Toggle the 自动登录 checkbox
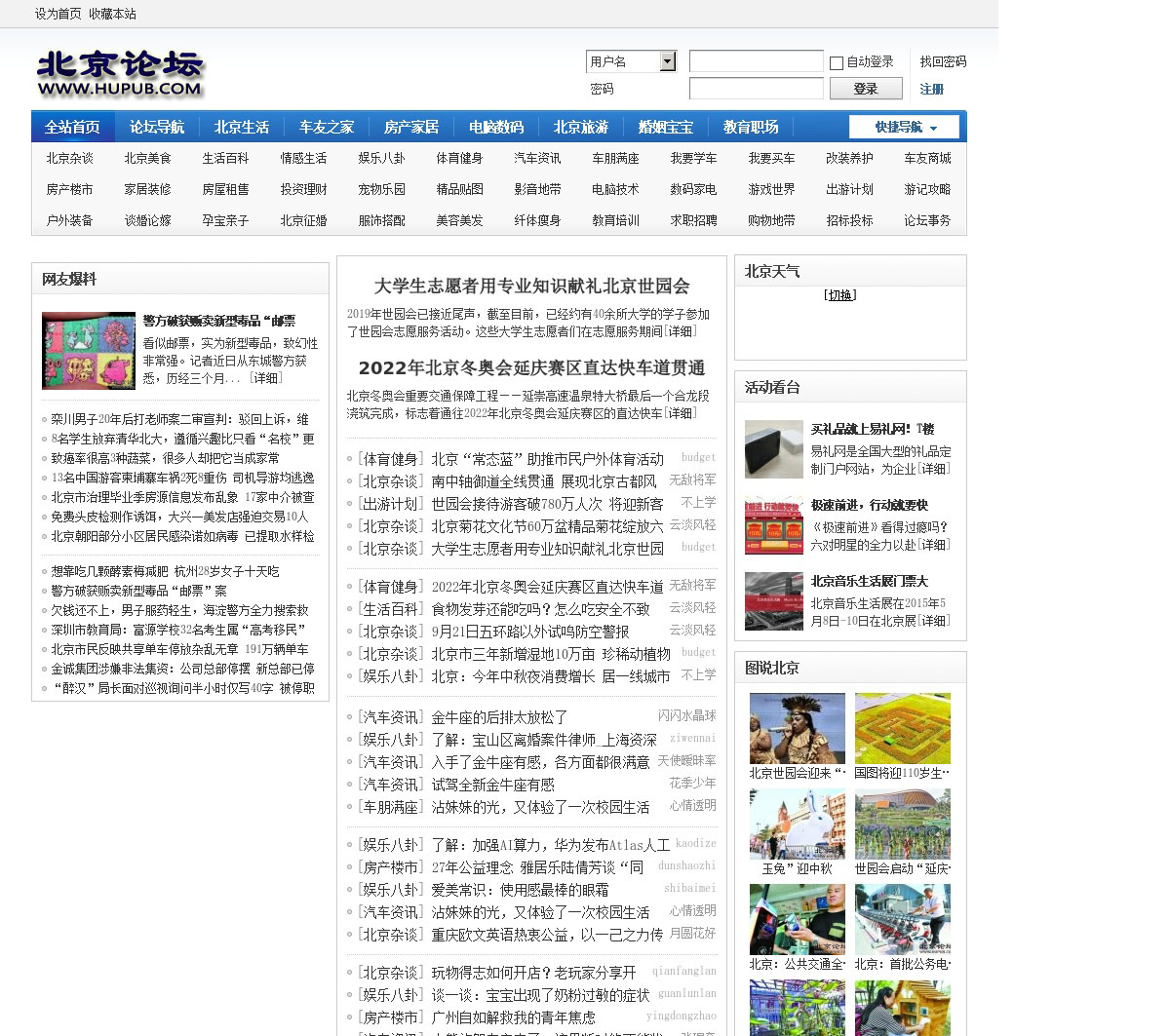 coord(837,63)
